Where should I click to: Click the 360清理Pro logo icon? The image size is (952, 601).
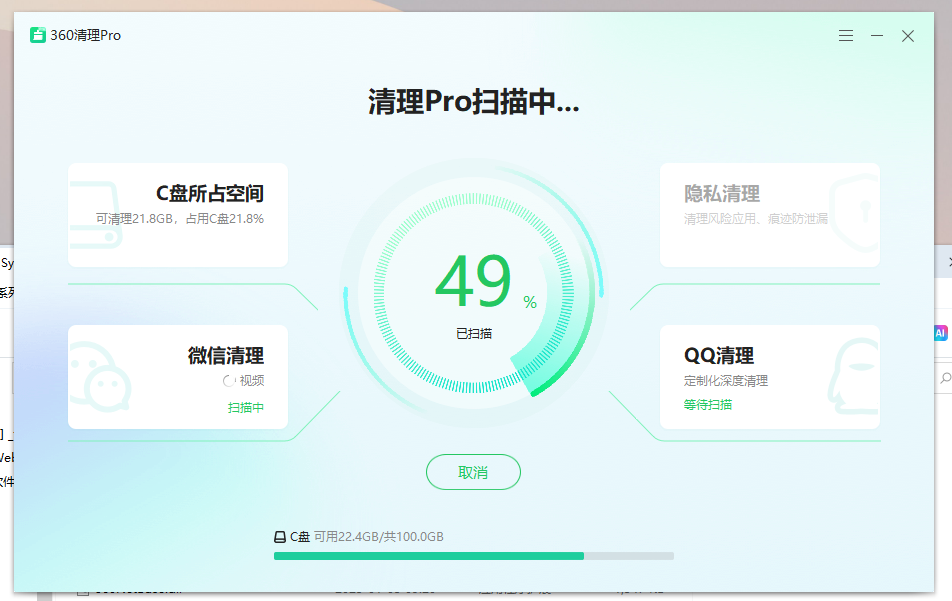click(38, 35)
